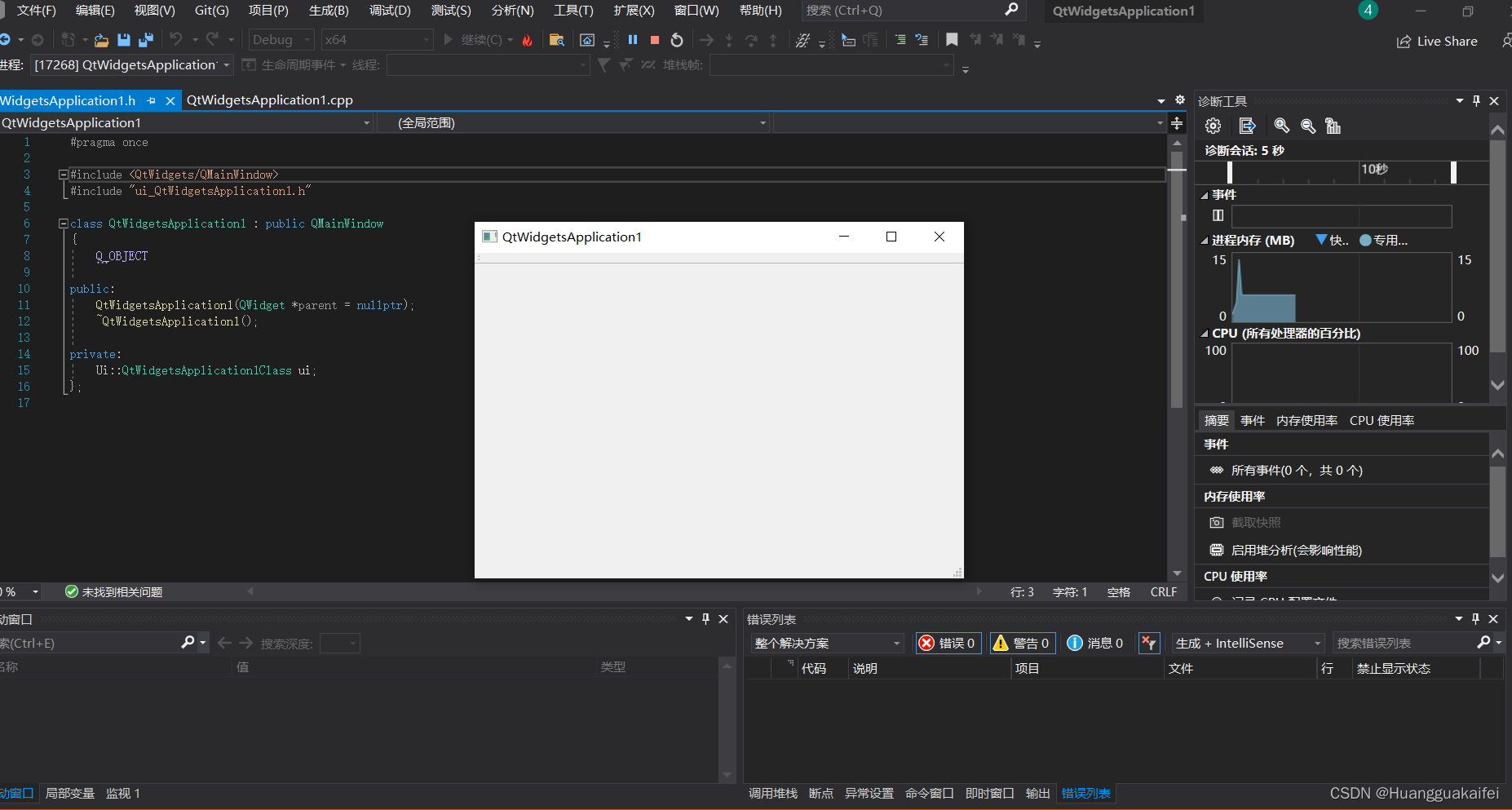Toggle the 消息 filter in error list

coord(1094,643)
